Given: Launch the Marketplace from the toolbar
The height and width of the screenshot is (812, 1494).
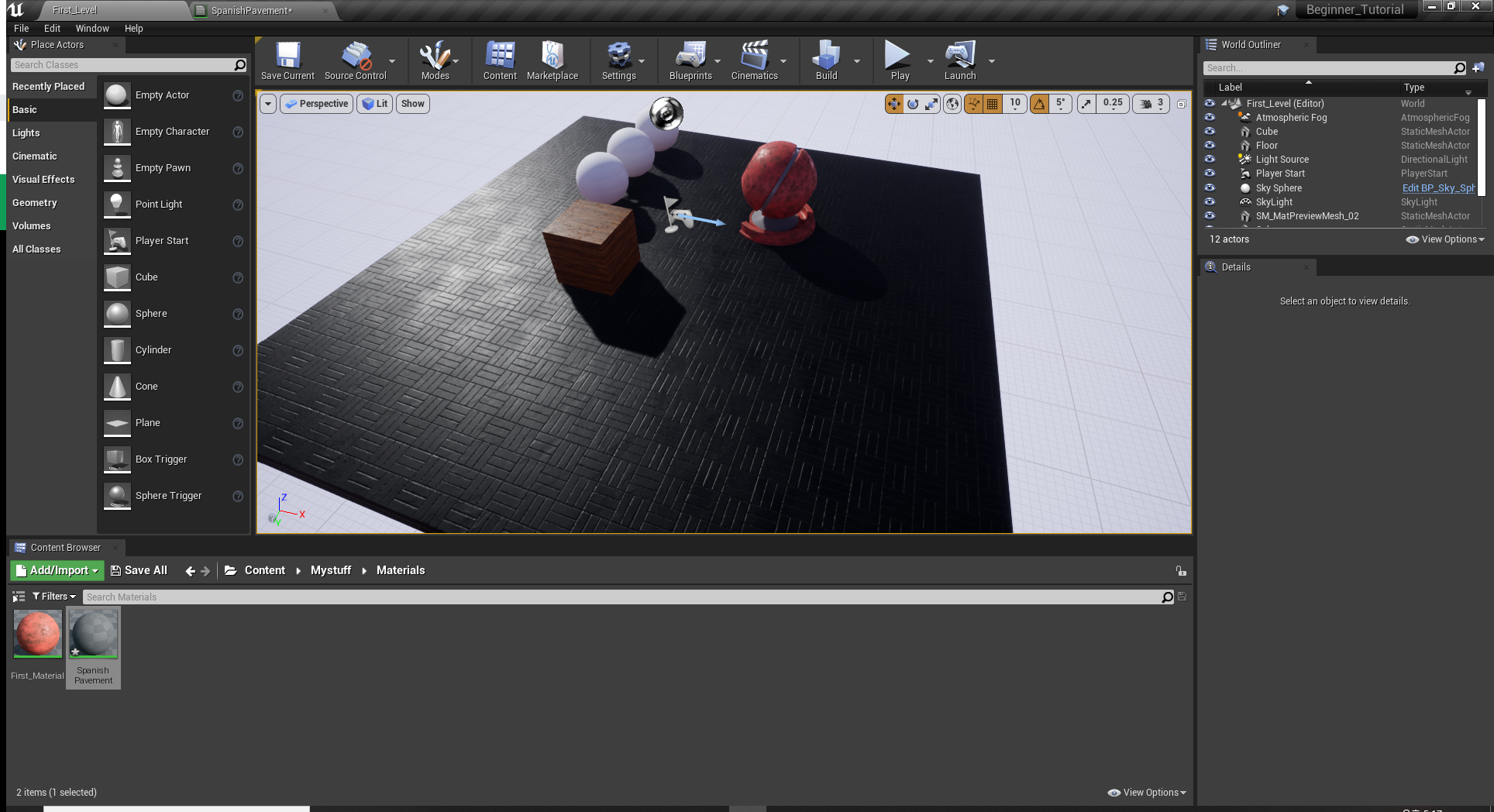Looking at the screenshot, I should (x=552, y=60).
